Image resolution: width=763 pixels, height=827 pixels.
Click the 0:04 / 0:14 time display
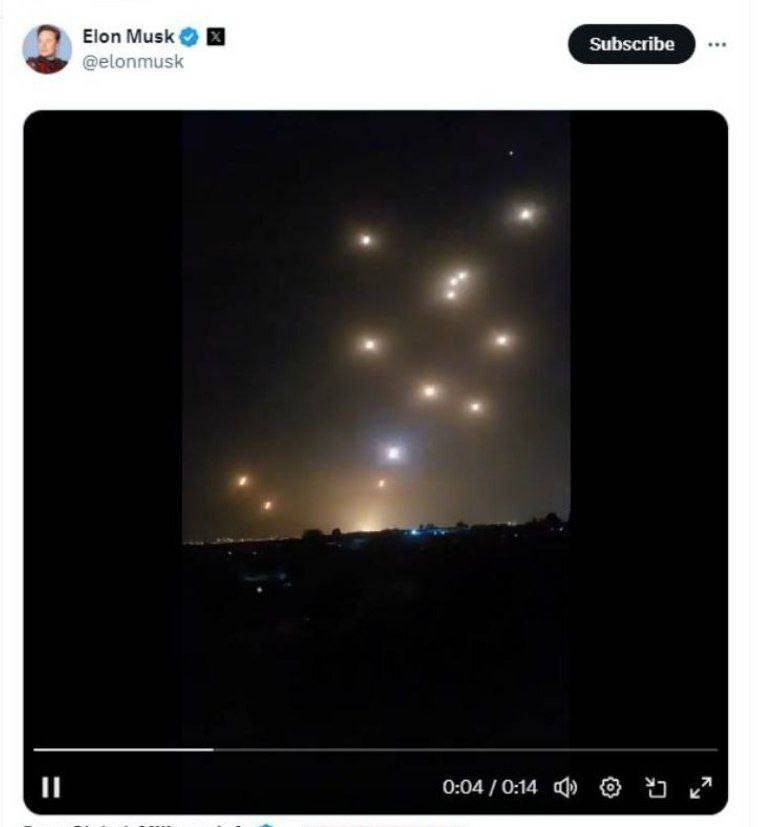[x=489, y=787]
